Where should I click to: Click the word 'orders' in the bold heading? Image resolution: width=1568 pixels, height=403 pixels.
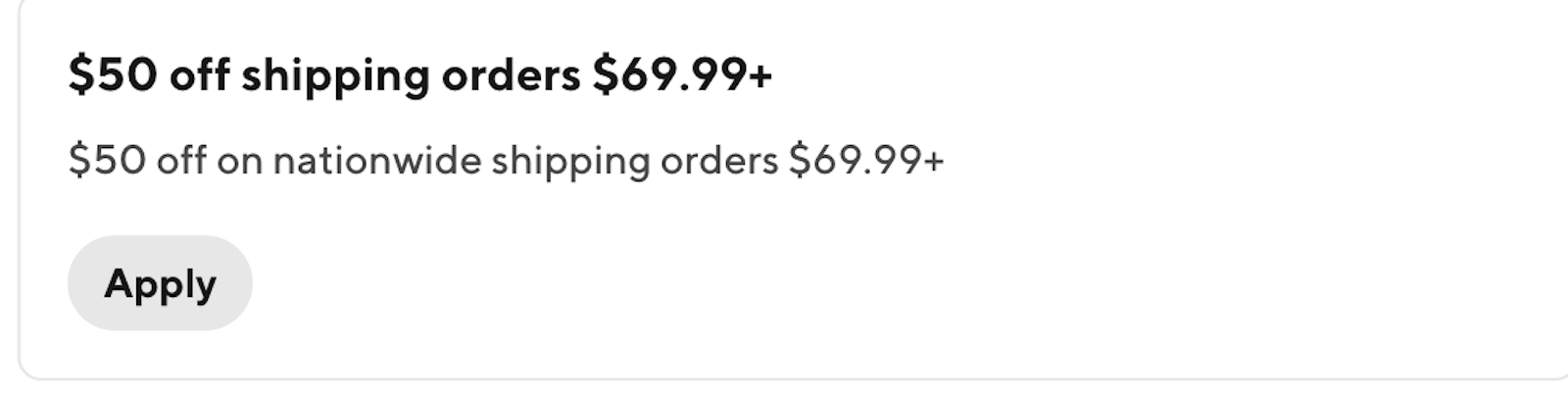(511, 76)
